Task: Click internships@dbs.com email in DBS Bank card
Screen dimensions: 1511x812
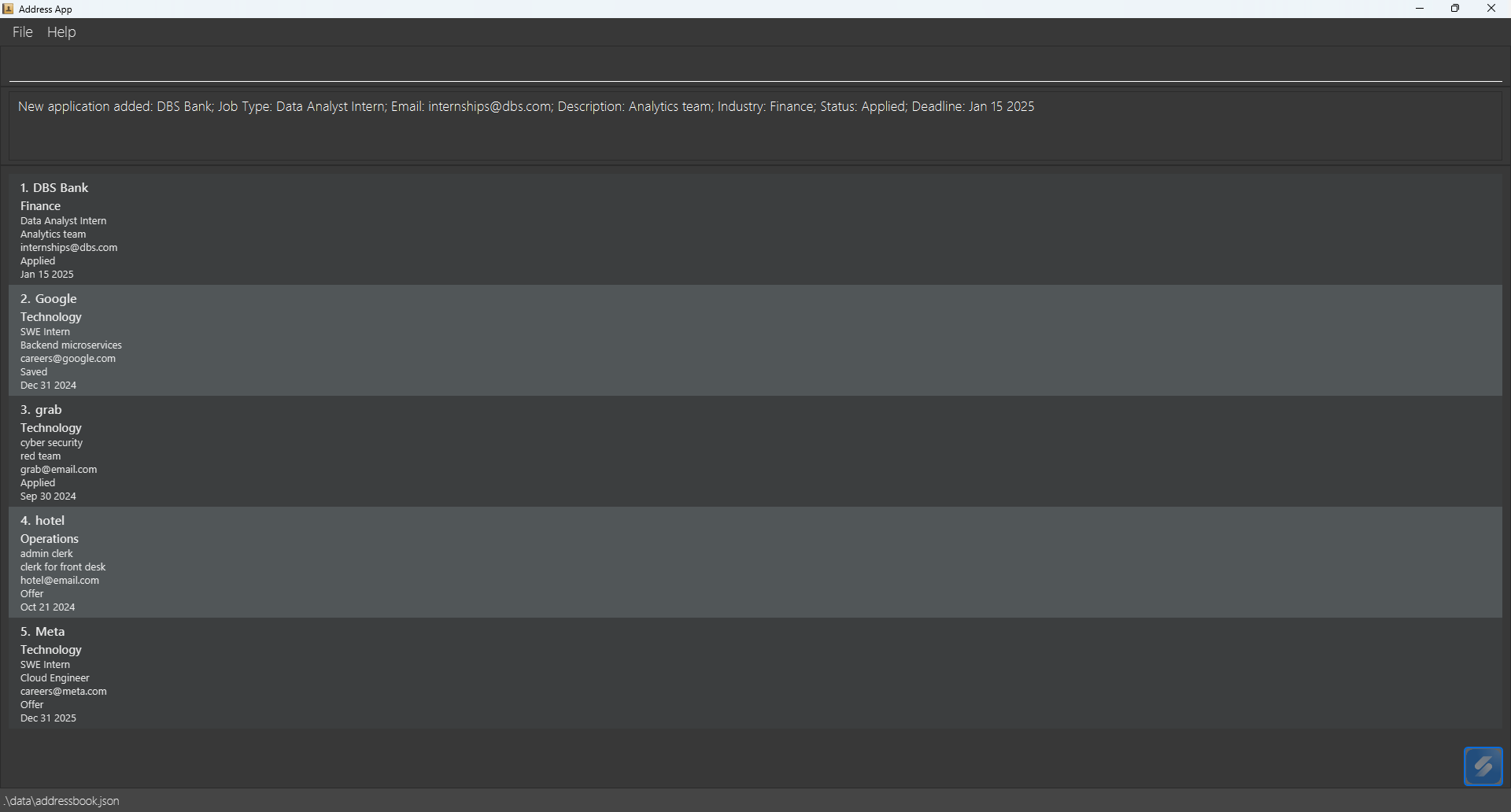Action: pos(69,248)
